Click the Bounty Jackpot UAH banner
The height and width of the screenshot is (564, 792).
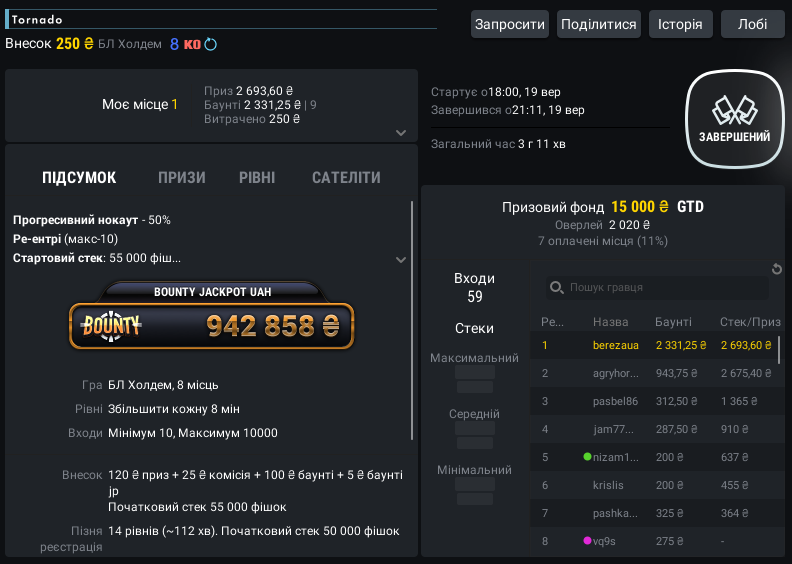tap(212, 316)
